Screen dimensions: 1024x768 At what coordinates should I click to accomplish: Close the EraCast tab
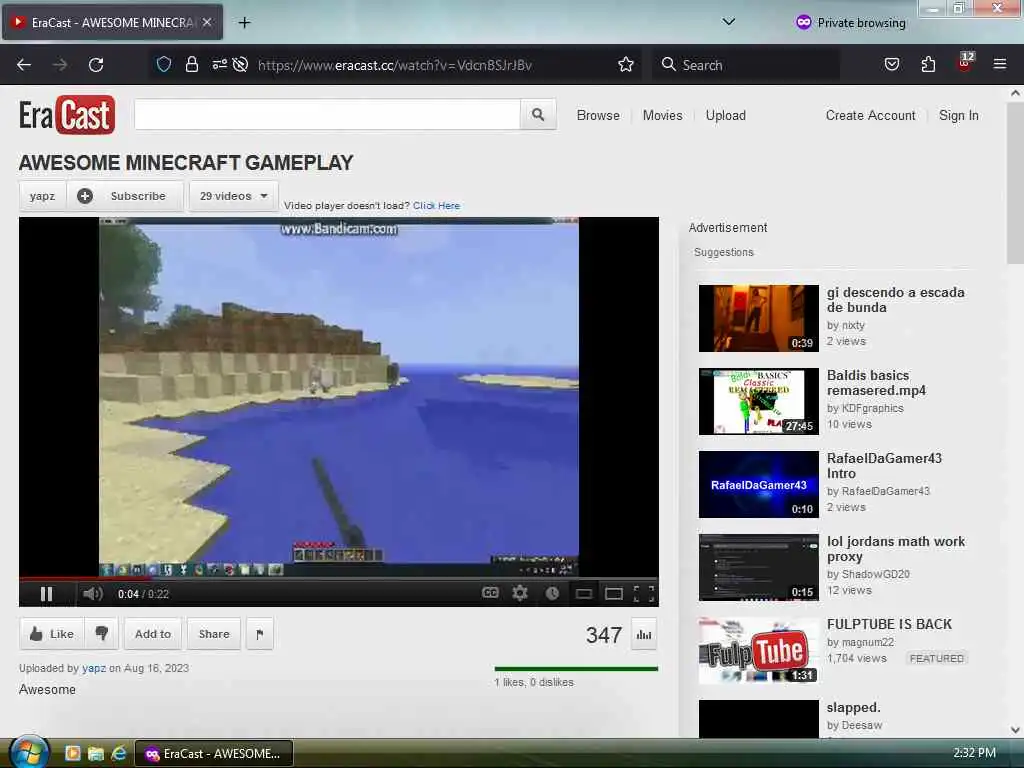tap(207, 22)
